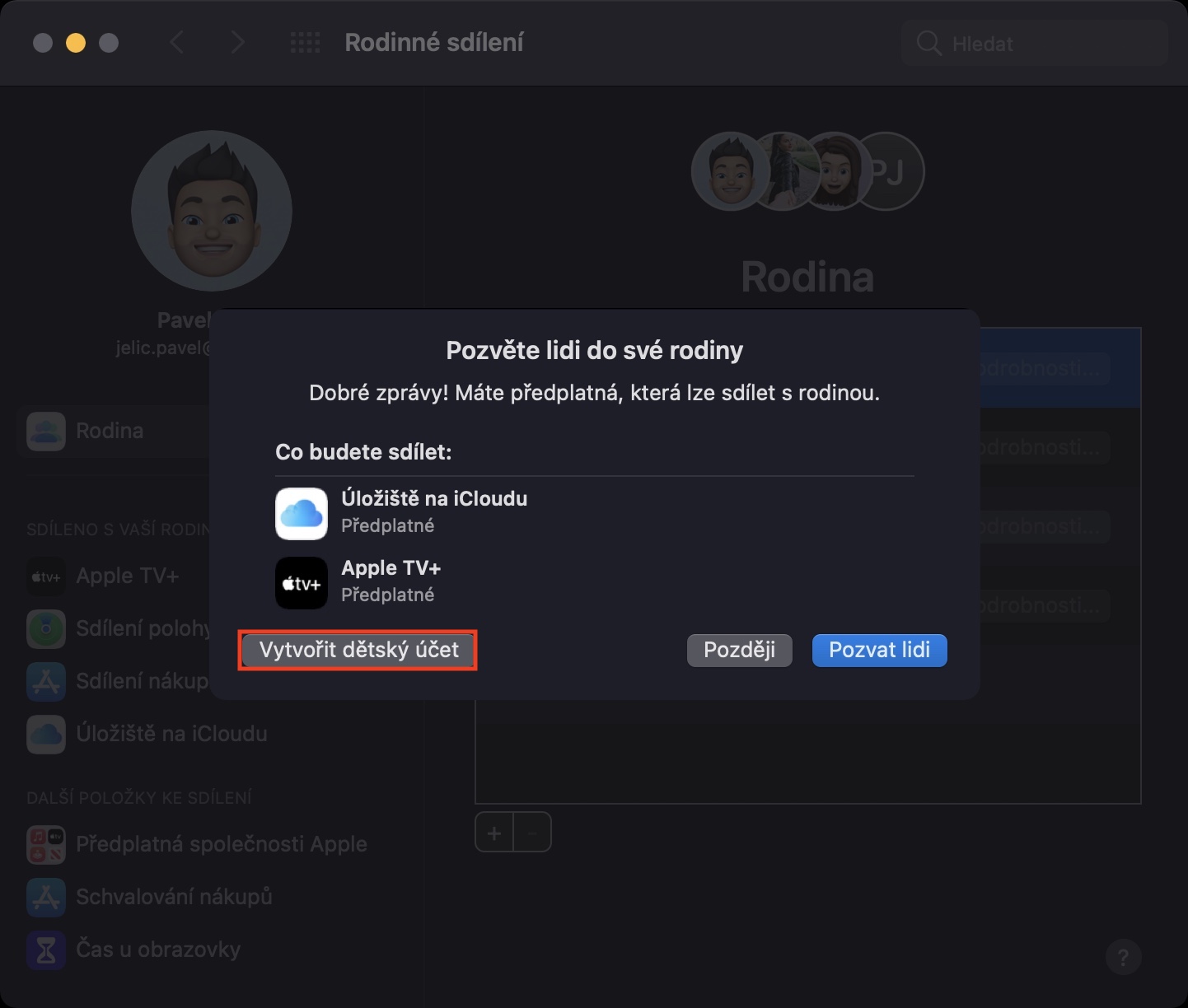Viewport: 1188px width, 1008px height.
Task: Click the iCloud storage sidebar icon
Action: click(x=46, y=735)
